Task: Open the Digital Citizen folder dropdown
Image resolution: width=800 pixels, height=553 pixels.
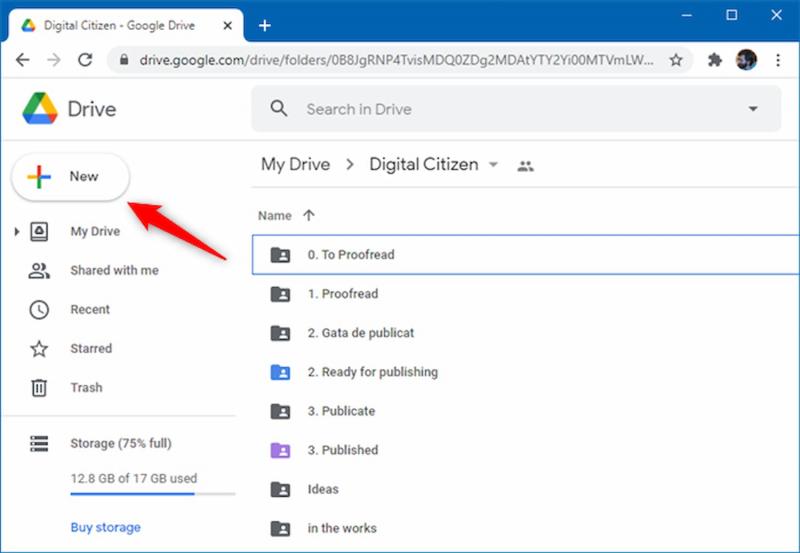Action: tap(493, 164)
